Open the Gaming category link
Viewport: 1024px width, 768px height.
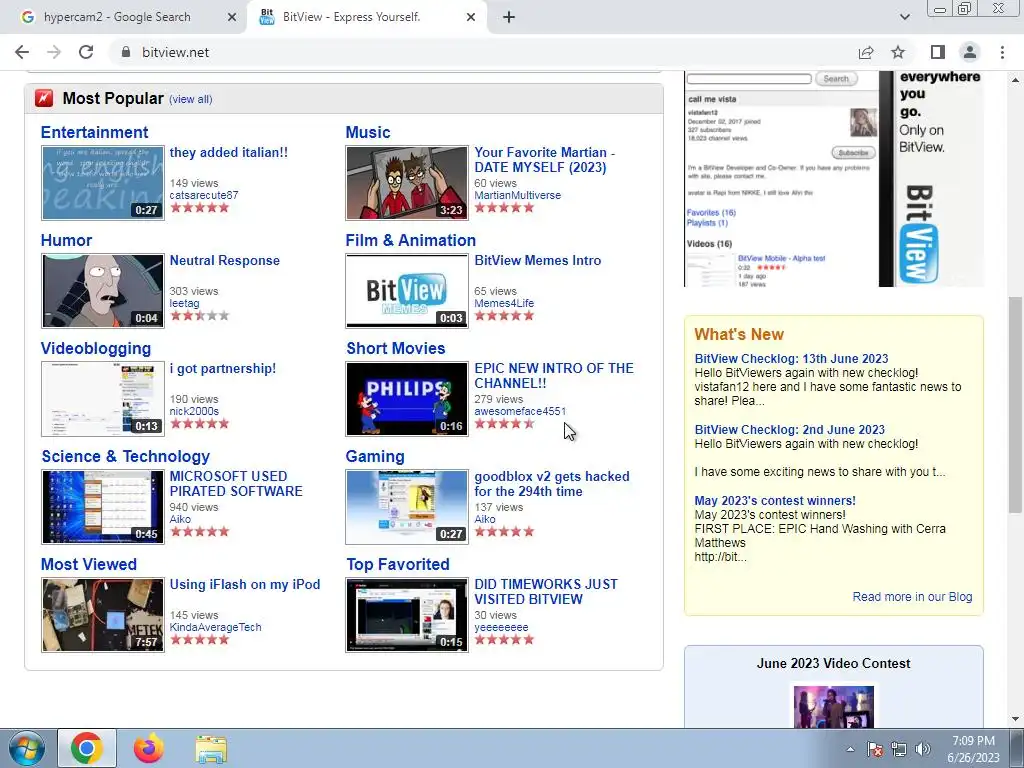click(375, 456)
